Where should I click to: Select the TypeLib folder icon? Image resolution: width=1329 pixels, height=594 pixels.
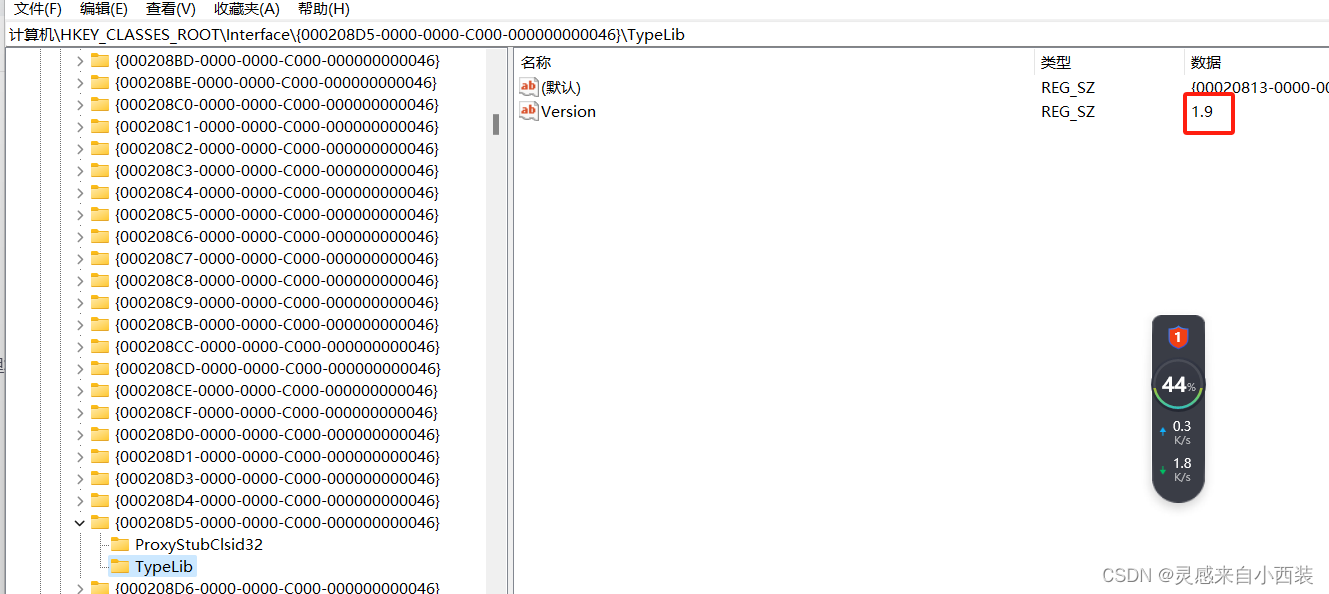point(120,566)
